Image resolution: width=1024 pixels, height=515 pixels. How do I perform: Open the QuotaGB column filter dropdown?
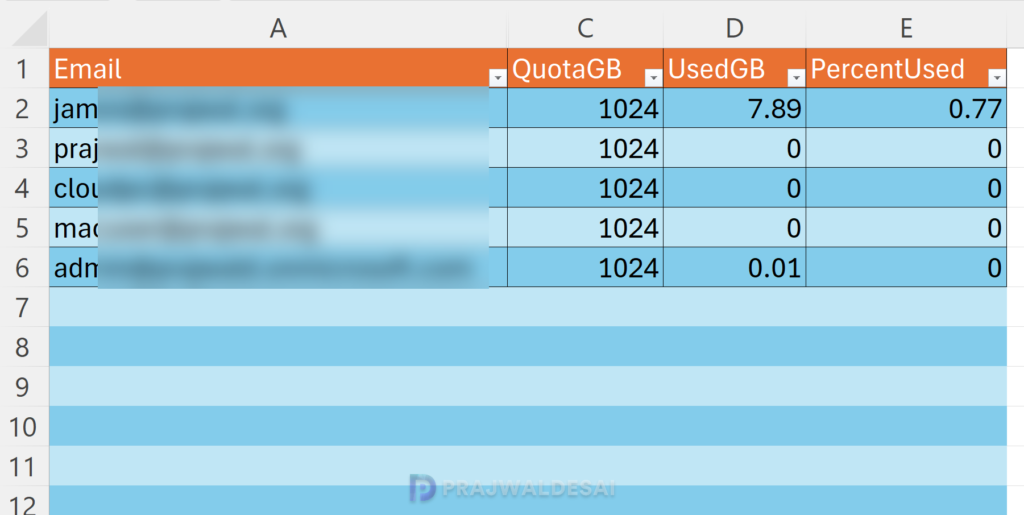point(654,78)
